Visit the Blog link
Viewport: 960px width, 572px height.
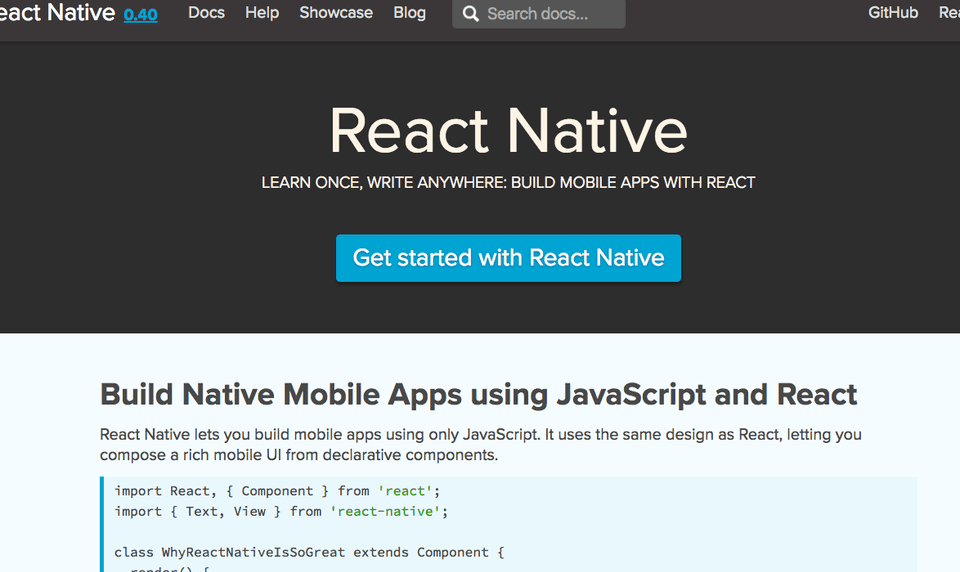pos(410,12)
